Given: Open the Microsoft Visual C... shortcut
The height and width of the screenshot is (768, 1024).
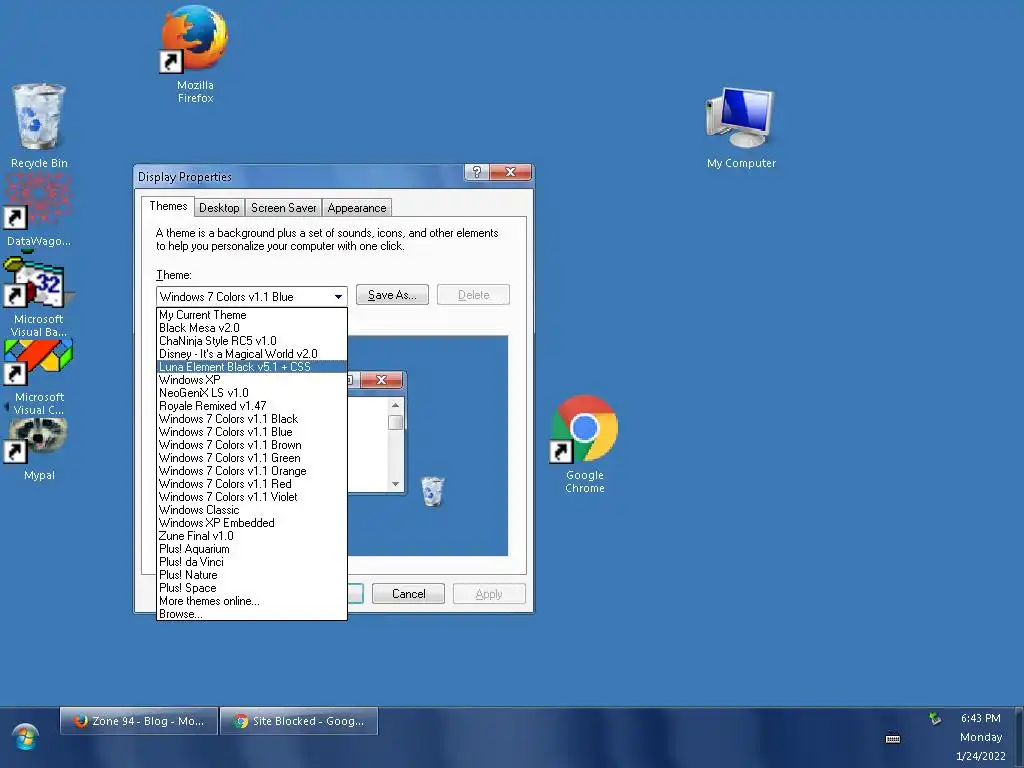Looking at the screenshot, I should pos(39,377).
